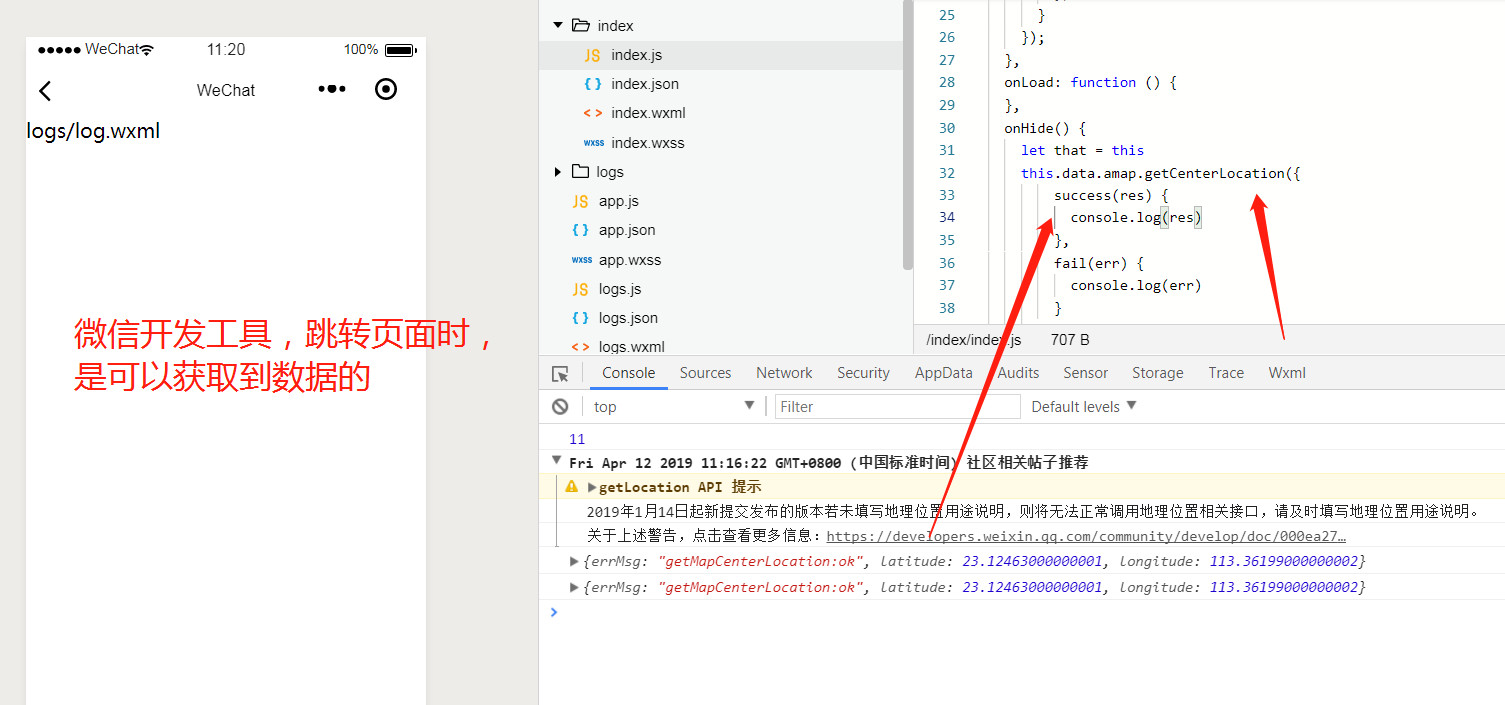Click line number 30 in the code editor
This screenshot has height=705, width=1505.
pyautogui.click(x=946, y=128)
